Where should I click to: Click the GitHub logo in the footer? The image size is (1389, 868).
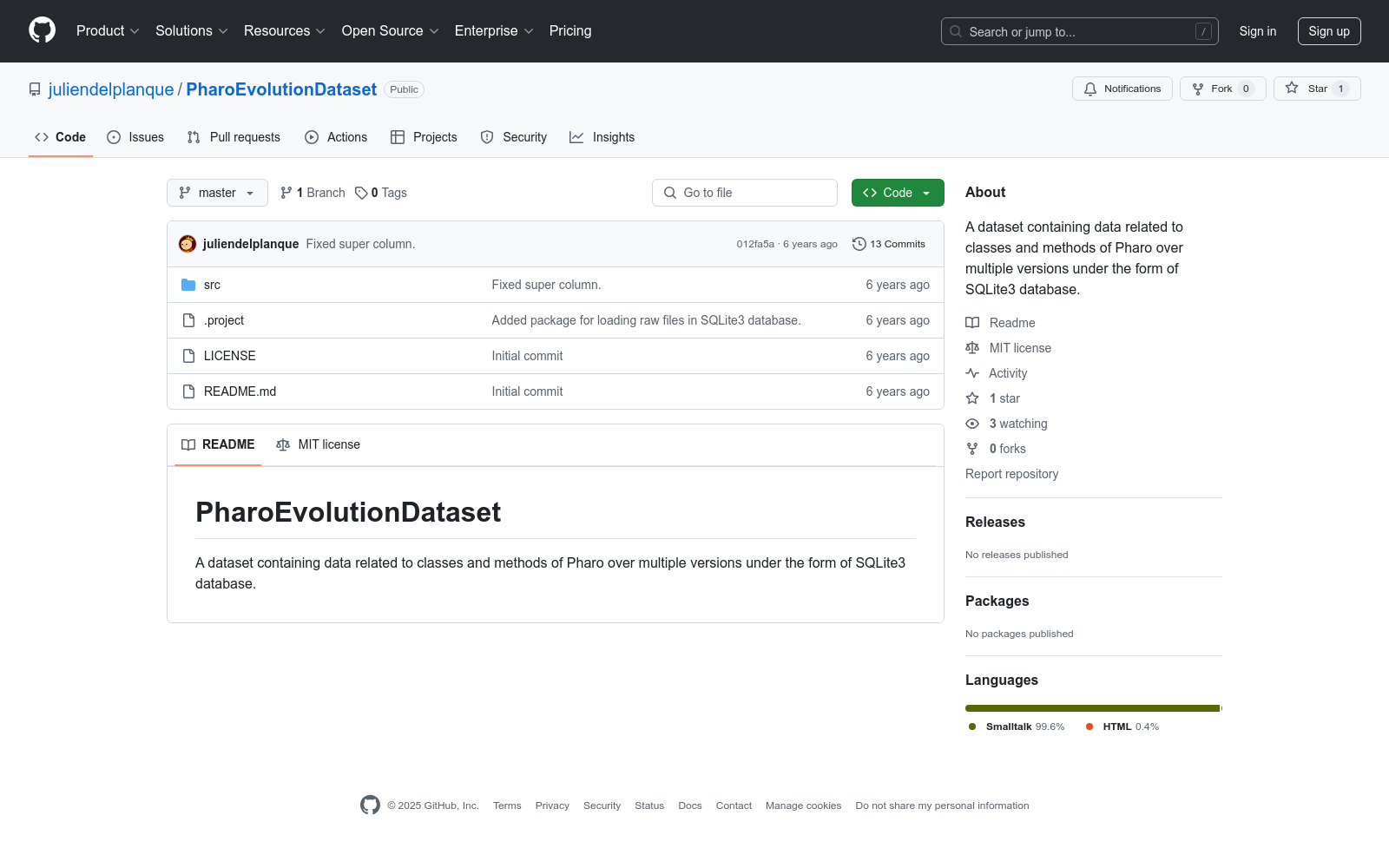pyautogui.click(x=371, y=806)
